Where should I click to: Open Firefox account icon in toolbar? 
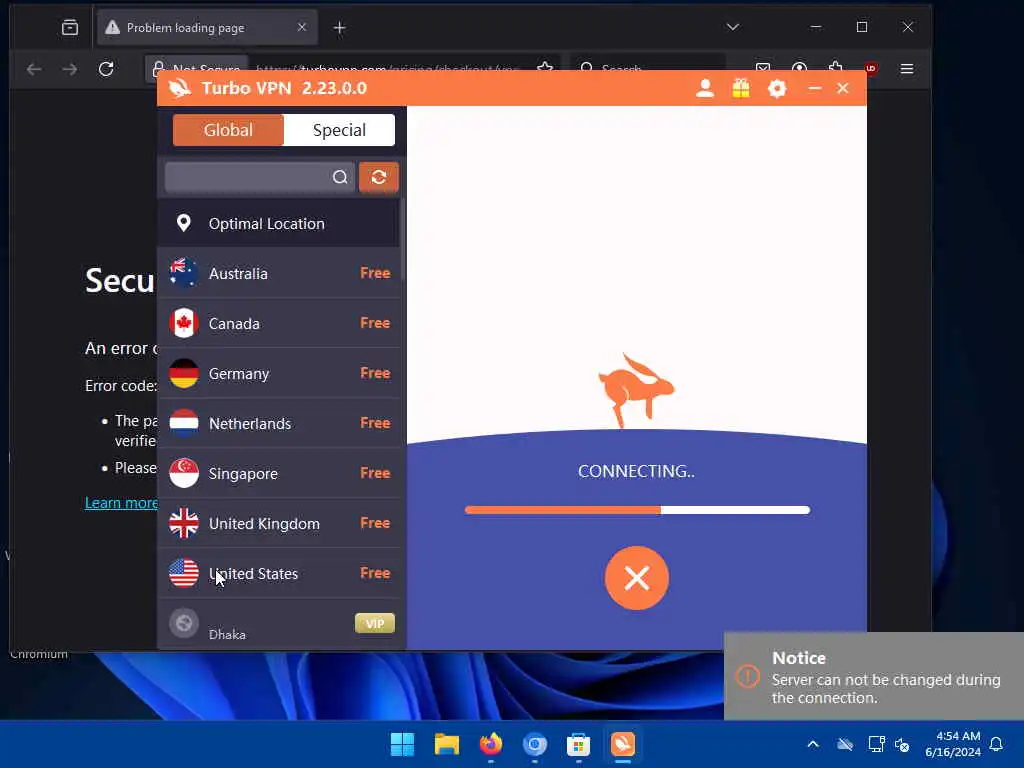click(x=799, y=68)
